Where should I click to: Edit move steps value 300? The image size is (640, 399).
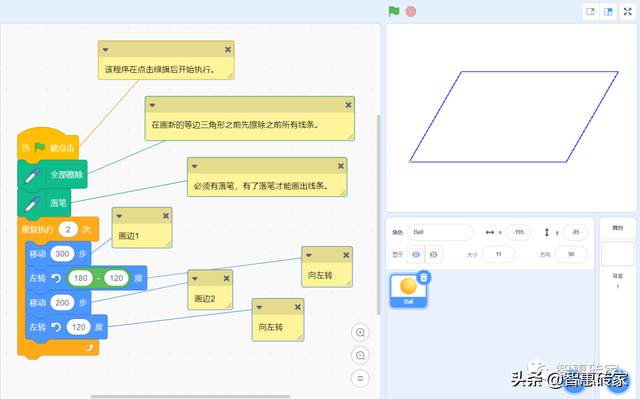(x=62, y=254)
